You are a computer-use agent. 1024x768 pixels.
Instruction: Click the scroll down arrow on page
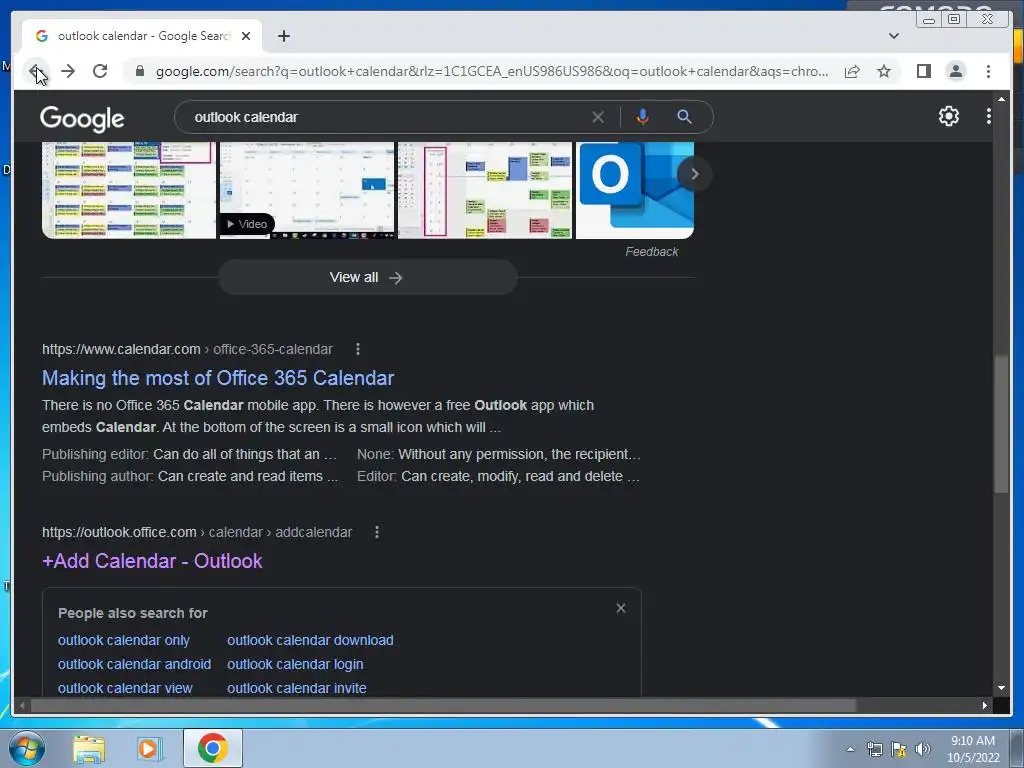pos(1001,688)
